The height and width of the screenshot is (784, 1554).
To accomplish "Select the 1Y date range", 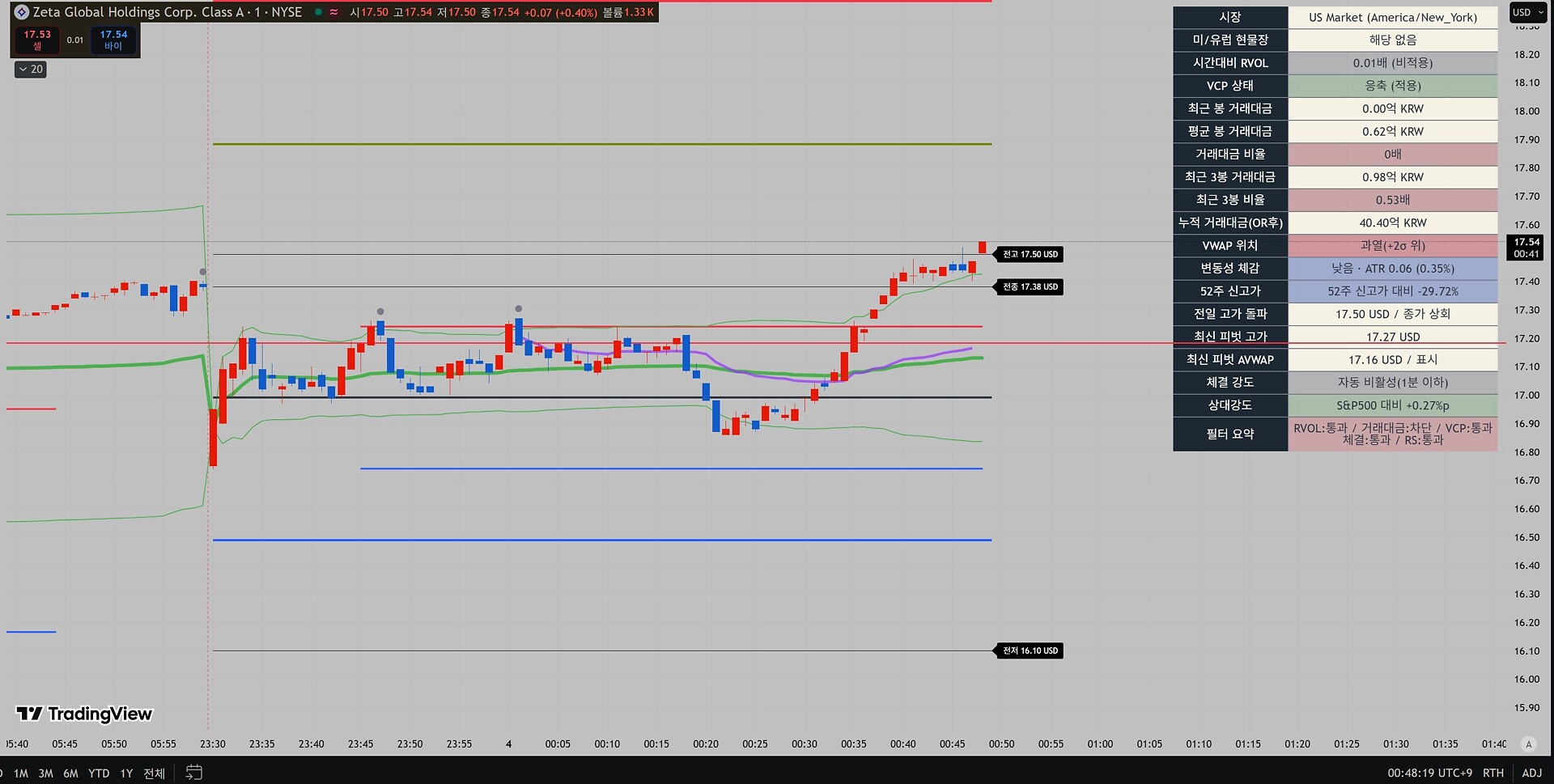I will [126, 773].
